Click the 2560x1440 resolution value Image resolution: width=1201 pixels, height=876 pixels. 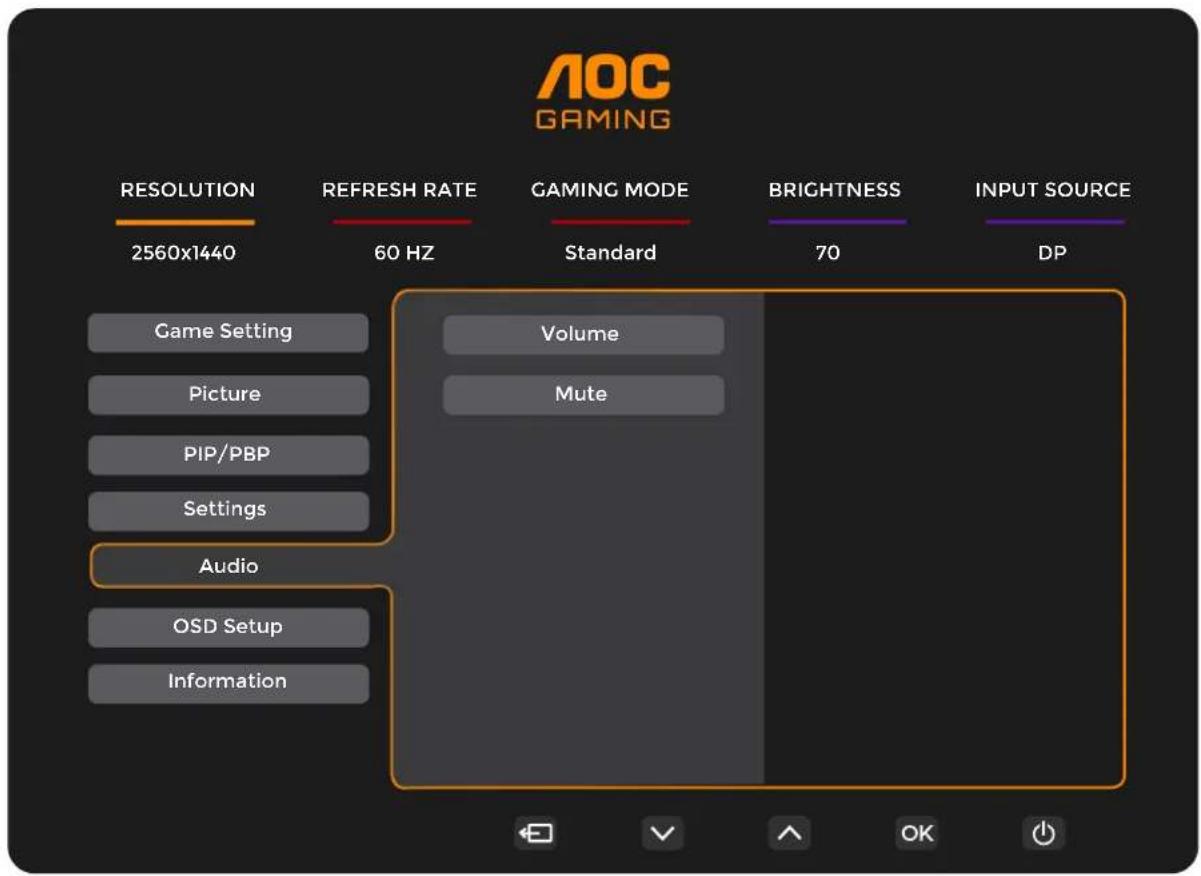tap(184, 253)
